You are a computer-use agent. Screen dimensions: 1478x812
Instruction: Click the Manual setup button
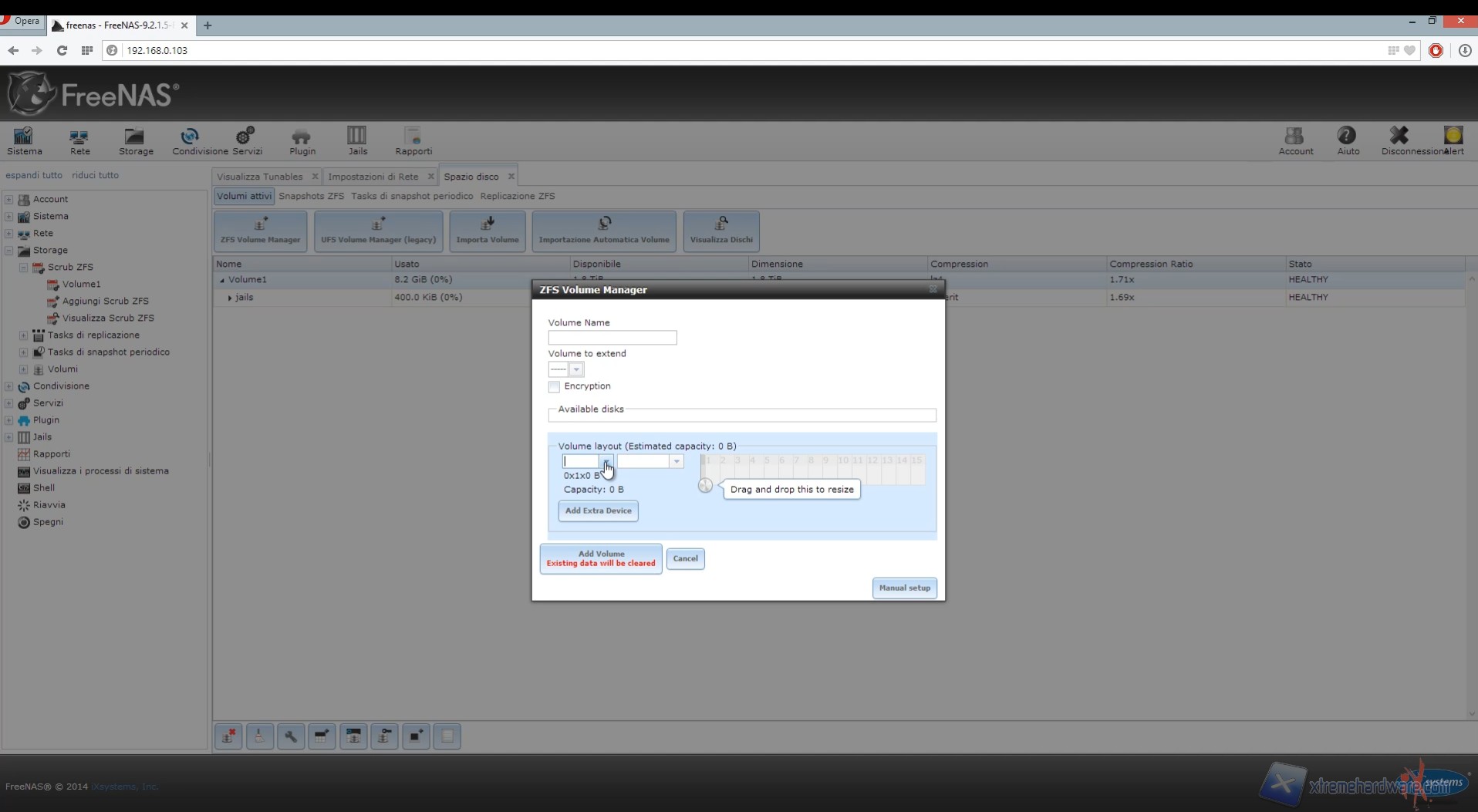coord(904,588)
